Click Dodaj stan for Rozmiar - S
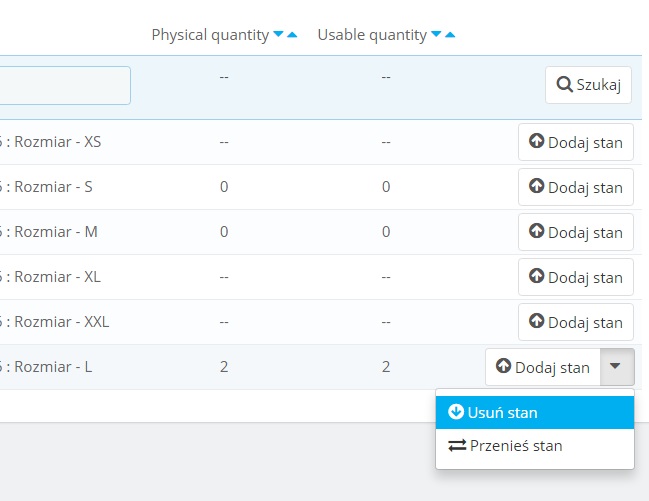Screen dimensions: 649x501 [x=575, y=187]
